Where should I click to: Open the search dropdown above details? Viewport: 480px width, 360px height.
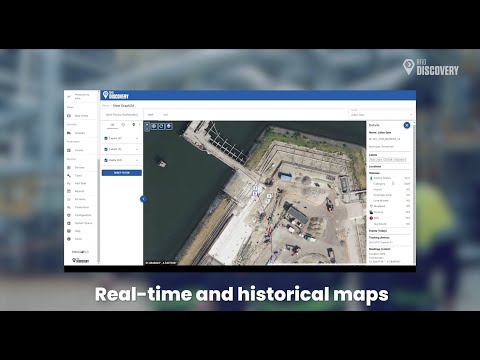pos(381,114)
